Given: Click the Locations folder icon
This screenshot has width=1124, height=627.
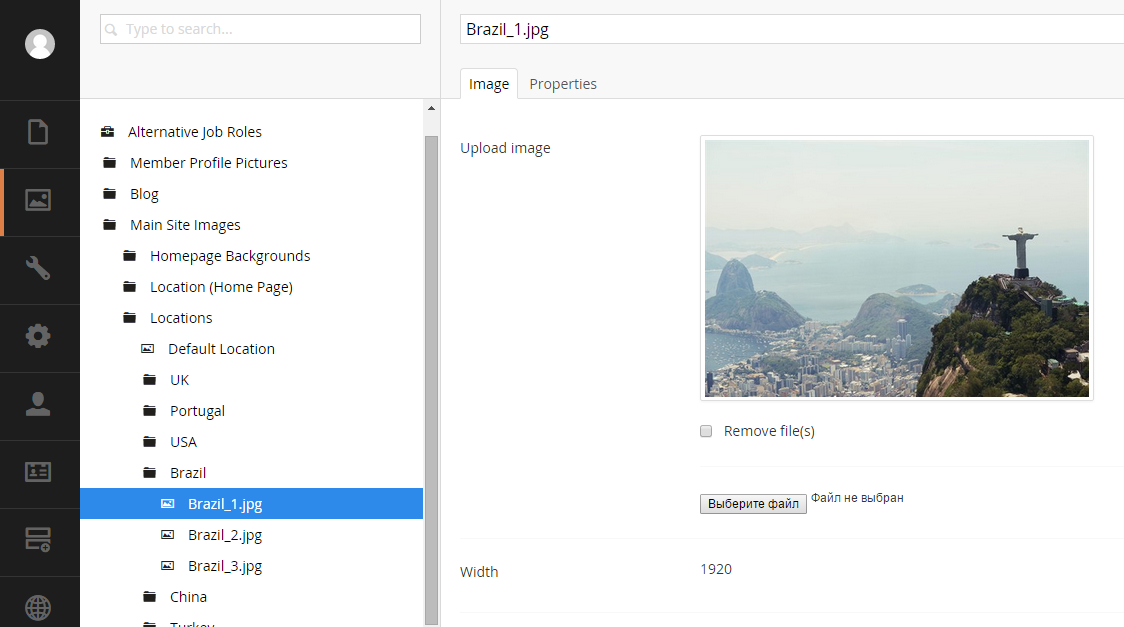Looking at the screenshot, I should click(130, 317).
